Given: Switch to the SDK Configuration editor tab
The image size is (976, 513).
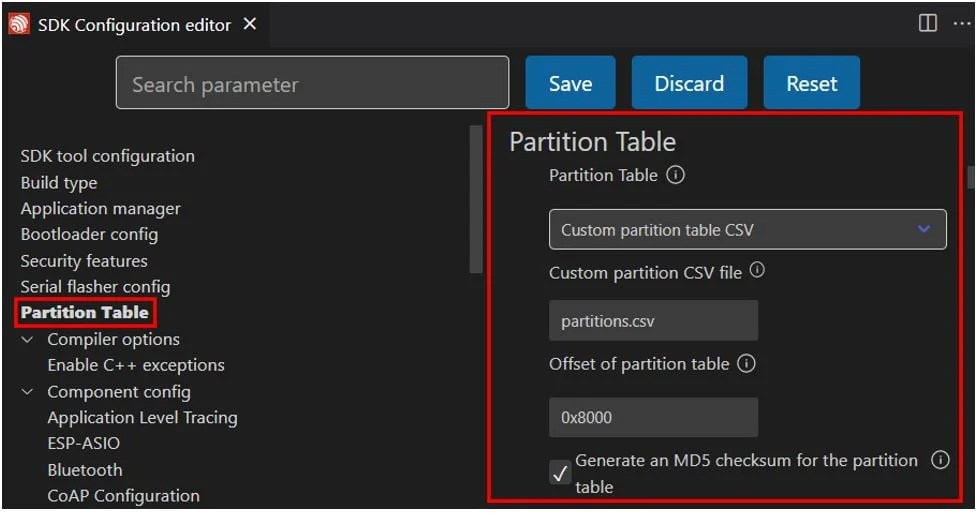Looking at the screenshot, I should coord(134,25).
